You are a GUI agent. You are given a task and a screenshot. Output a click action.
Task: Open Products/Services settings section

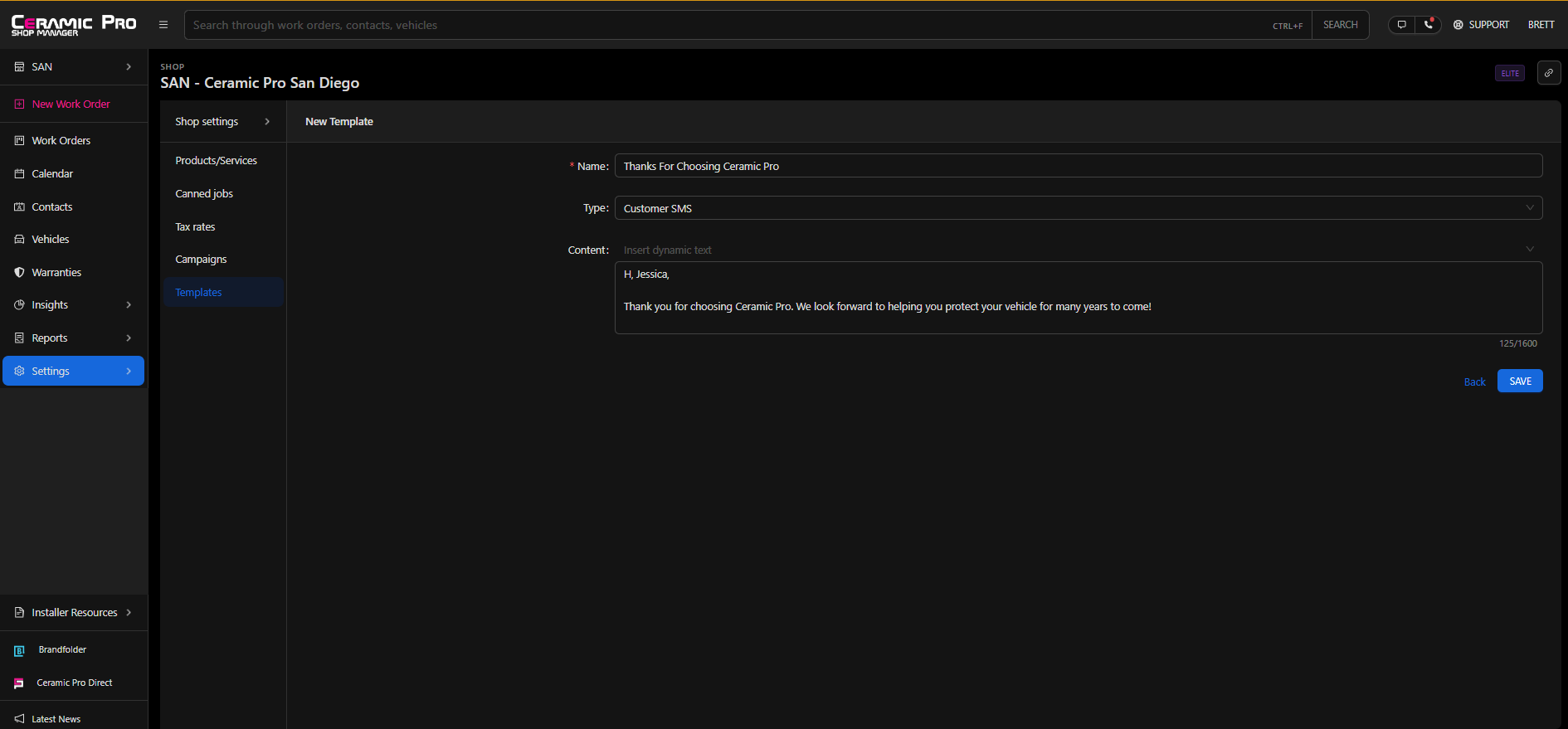point(217,161)
